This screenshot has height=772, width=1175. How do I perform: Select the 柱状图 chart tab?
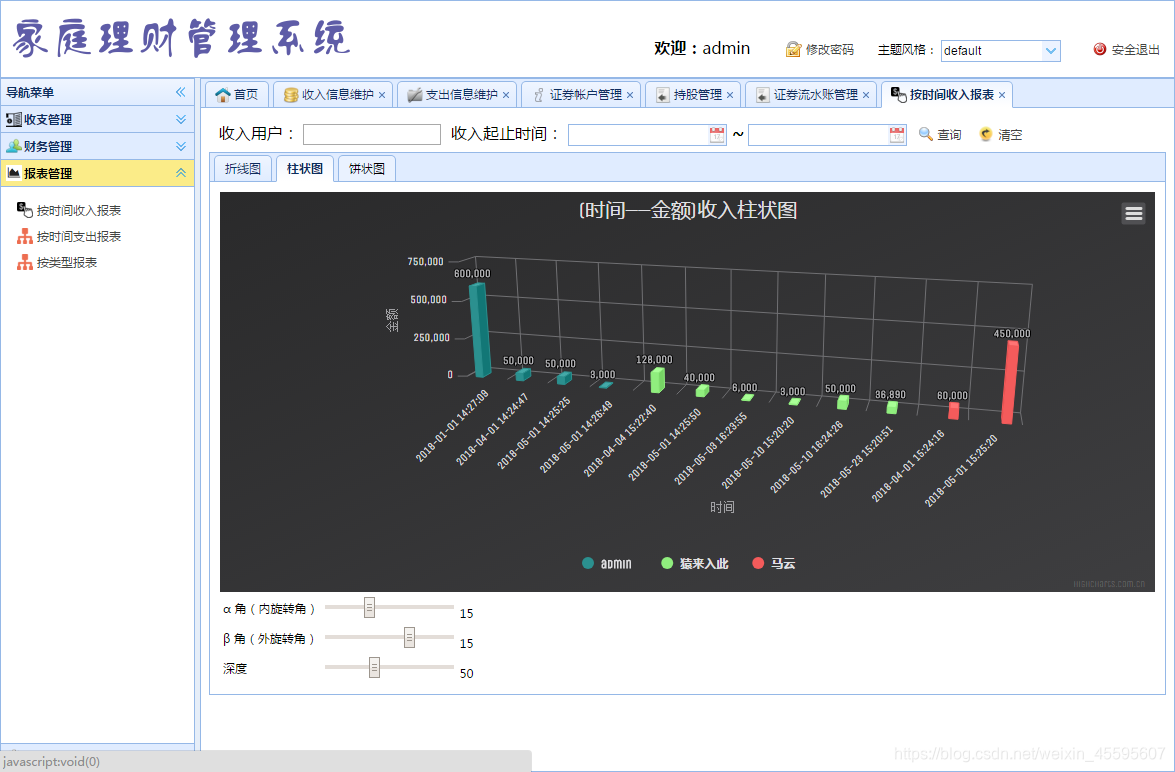tap(305, 169)
